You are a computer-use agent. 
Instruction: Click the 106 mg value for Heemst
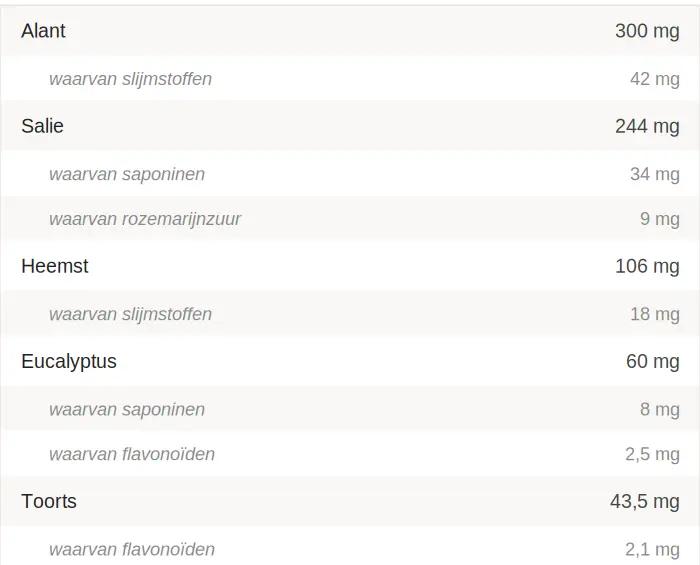tap(647, 266)
